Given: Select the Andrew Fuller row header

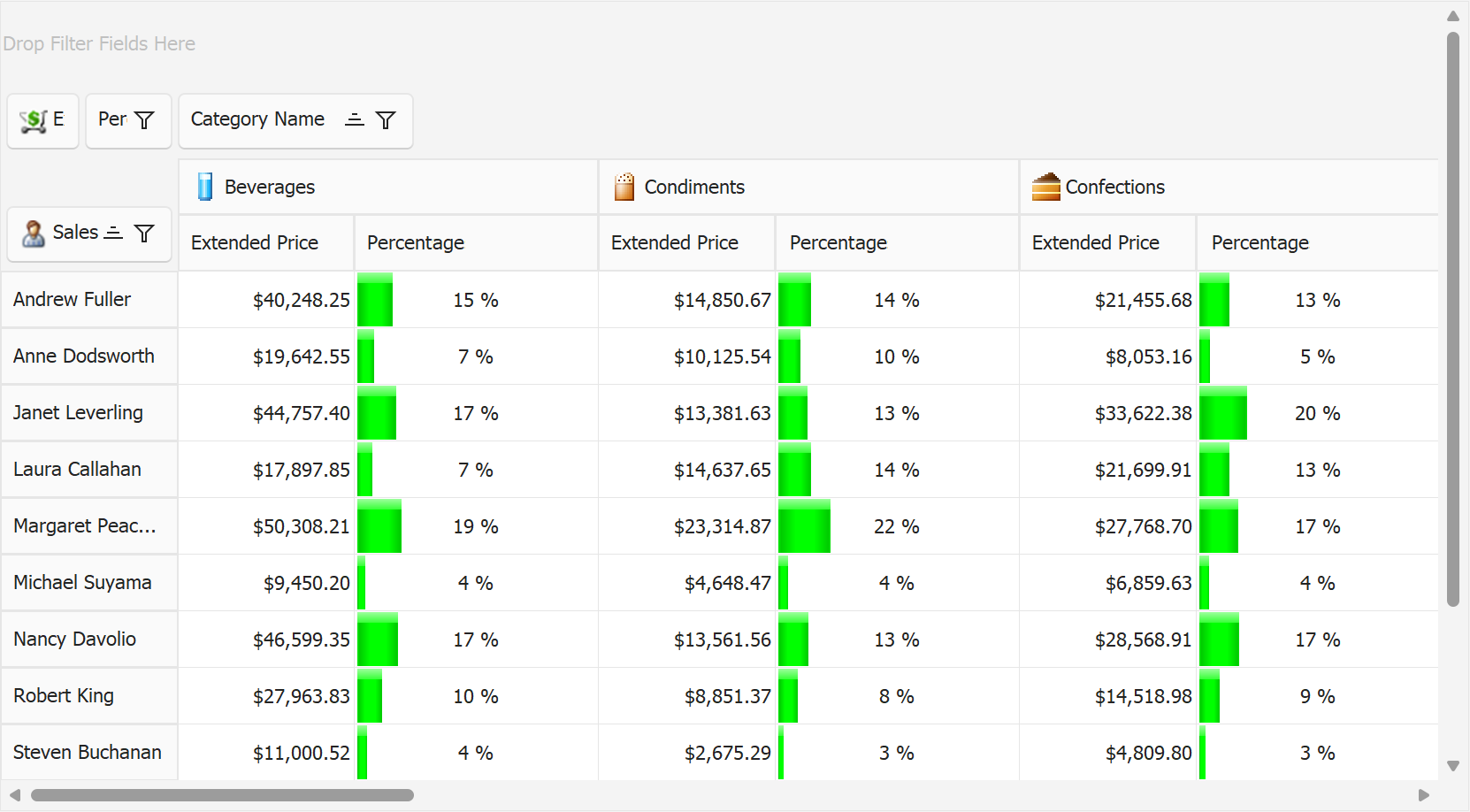Looking at the screenshot, I should pyautogui.click(x=73, y=300).
